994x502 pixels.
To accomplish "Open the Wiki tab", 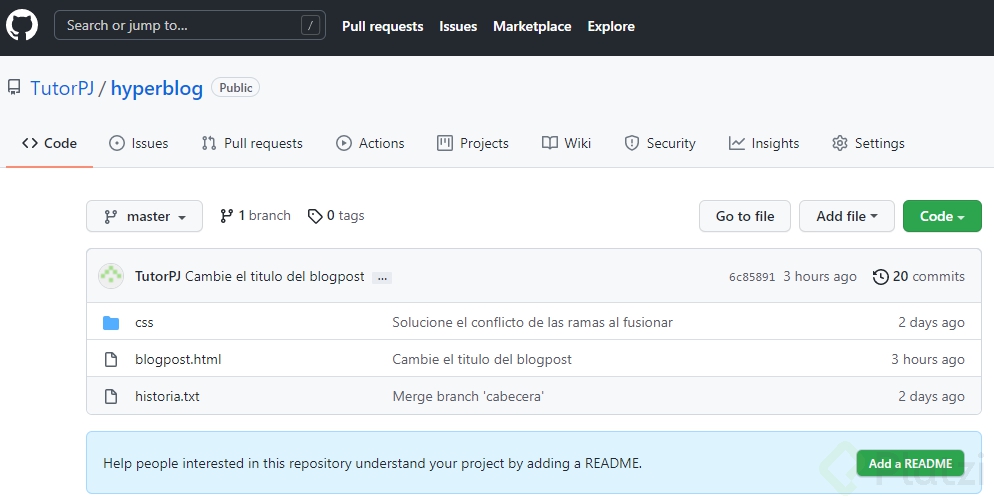I will click(x=567, y=143).
